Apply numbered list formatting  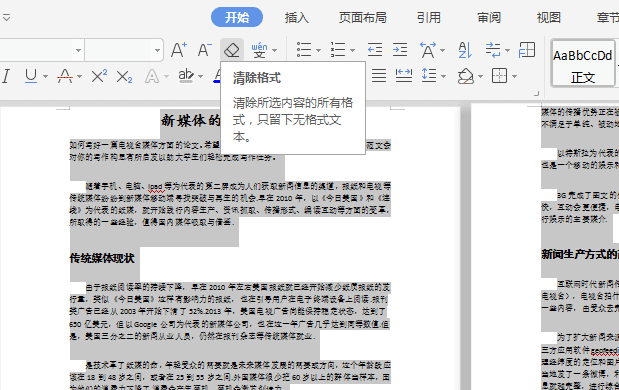(338, 50)
